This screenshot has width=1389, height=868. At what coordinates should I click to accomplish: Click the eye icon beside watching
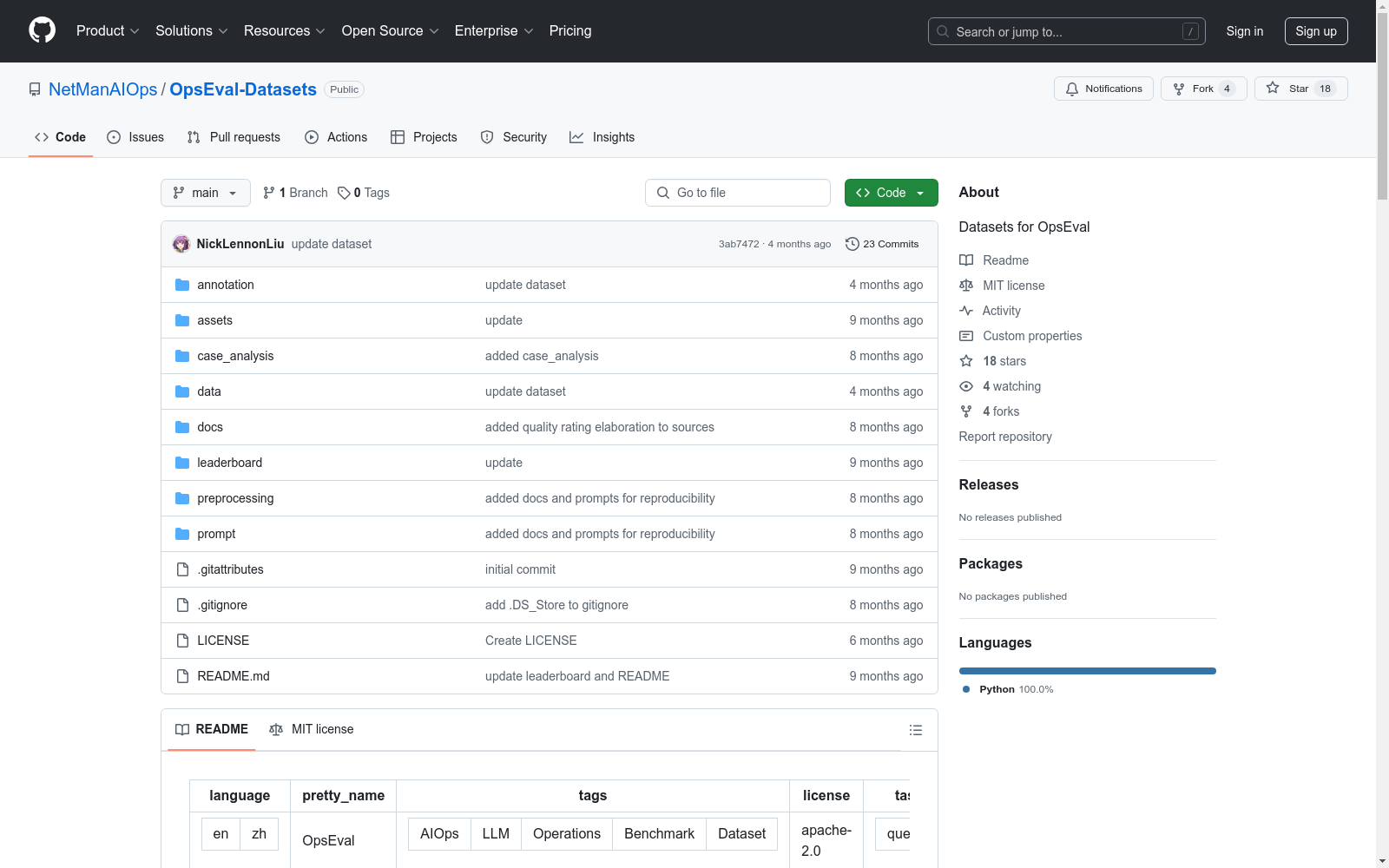point(966,386)
